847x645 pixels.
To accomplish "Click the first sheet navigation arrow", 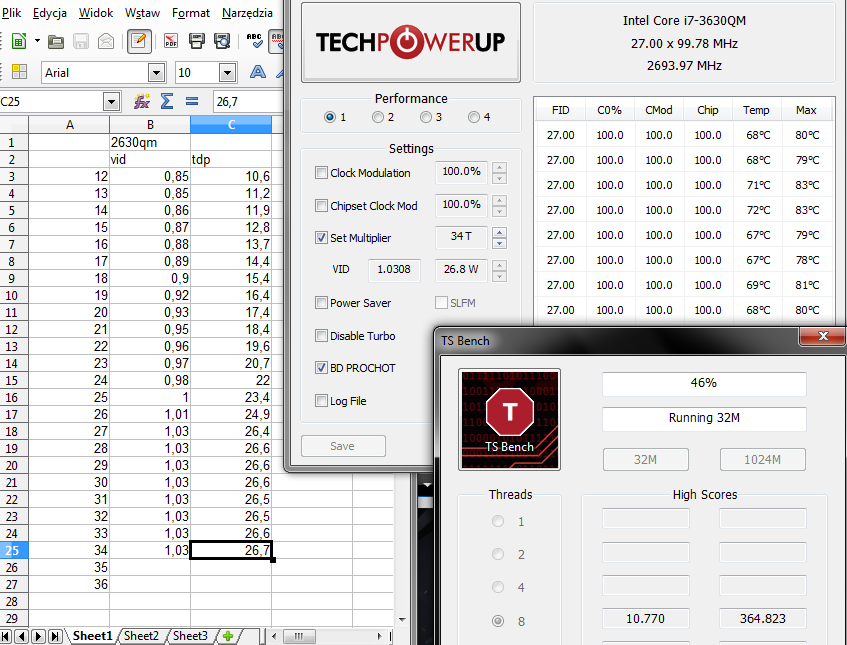I will coord(6,636).
